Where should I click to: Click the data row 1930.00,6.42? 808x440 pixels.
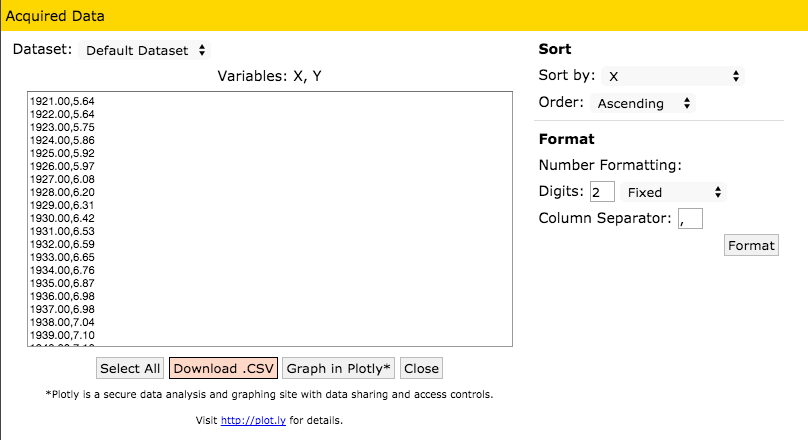62,218
